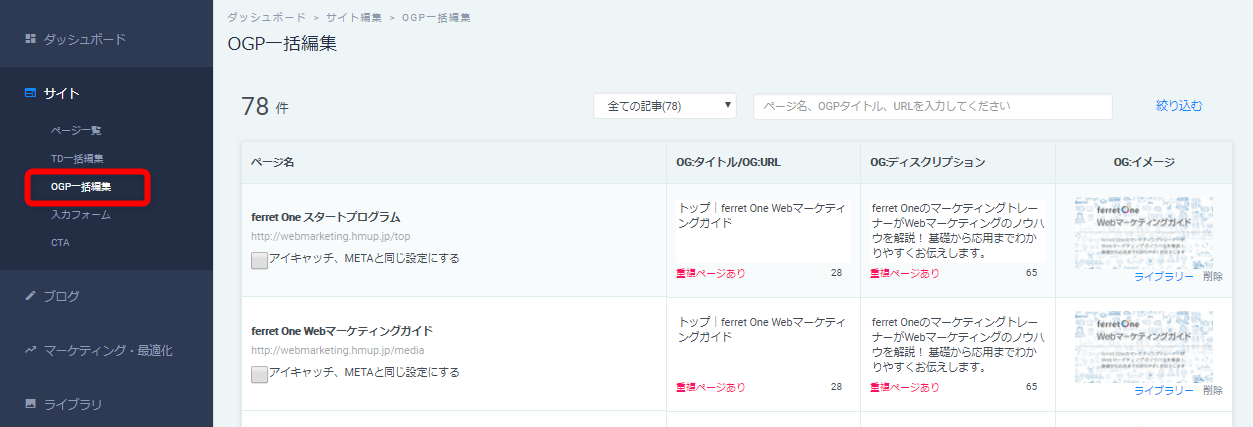The image size is (1253, 427).
Task: Enable the same-settings checkbox for ferret One Webマーケティングガイド
Action: [x=259, y=374]
